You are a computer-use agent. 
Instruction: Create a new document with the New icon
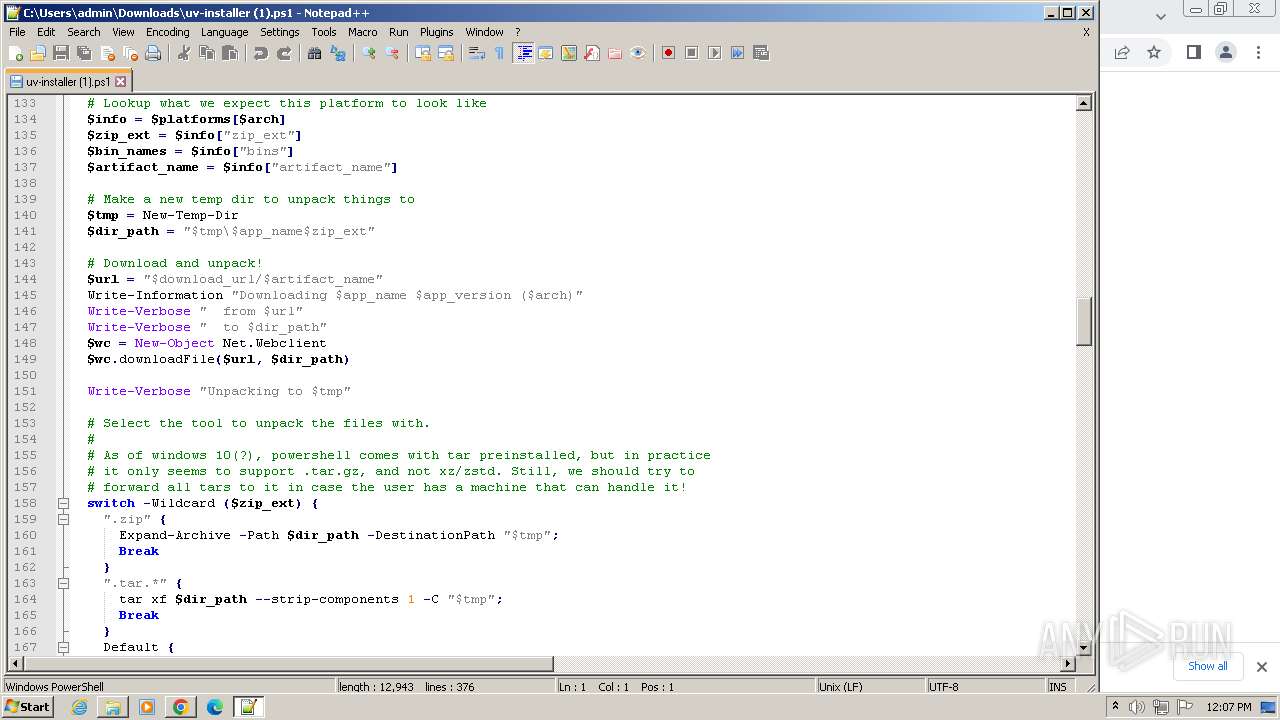[16, 53]
